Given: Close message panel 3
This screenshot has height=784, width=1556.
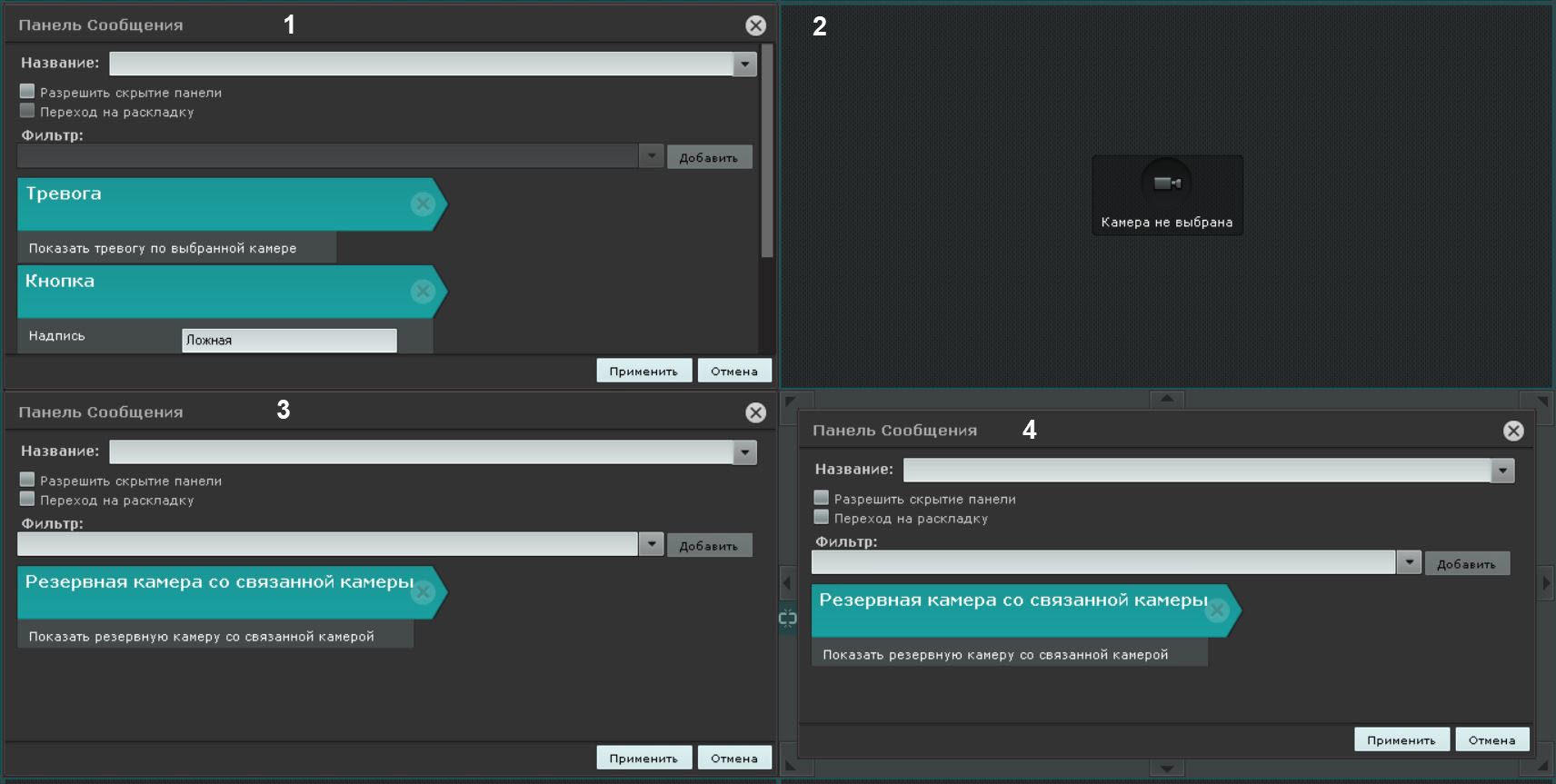Looking at the screenshot, I should click(x=755, y=412).
